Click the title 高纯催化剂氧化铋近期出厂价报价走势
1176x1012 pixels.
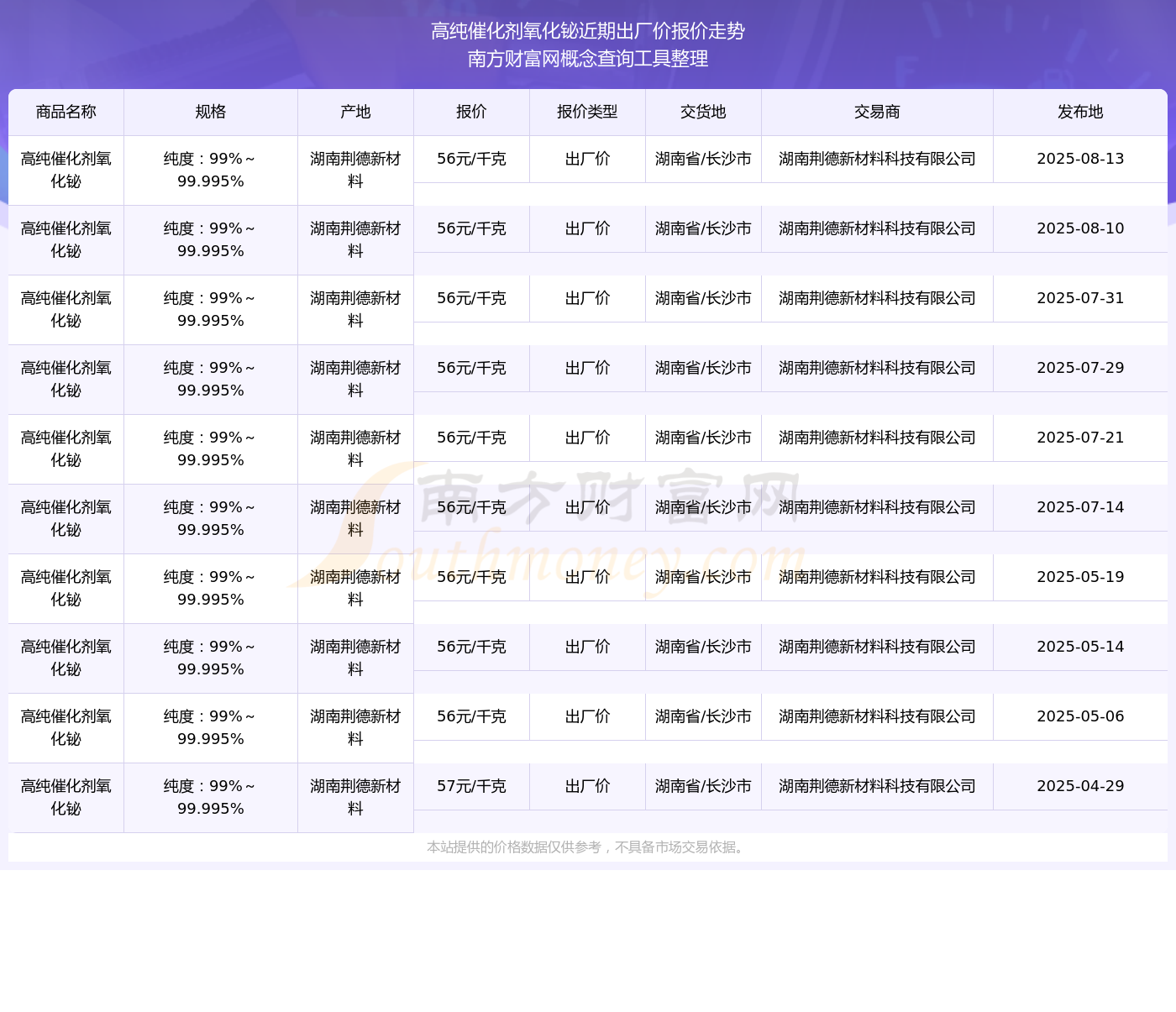pyautogui.click(x=588, y=31)
